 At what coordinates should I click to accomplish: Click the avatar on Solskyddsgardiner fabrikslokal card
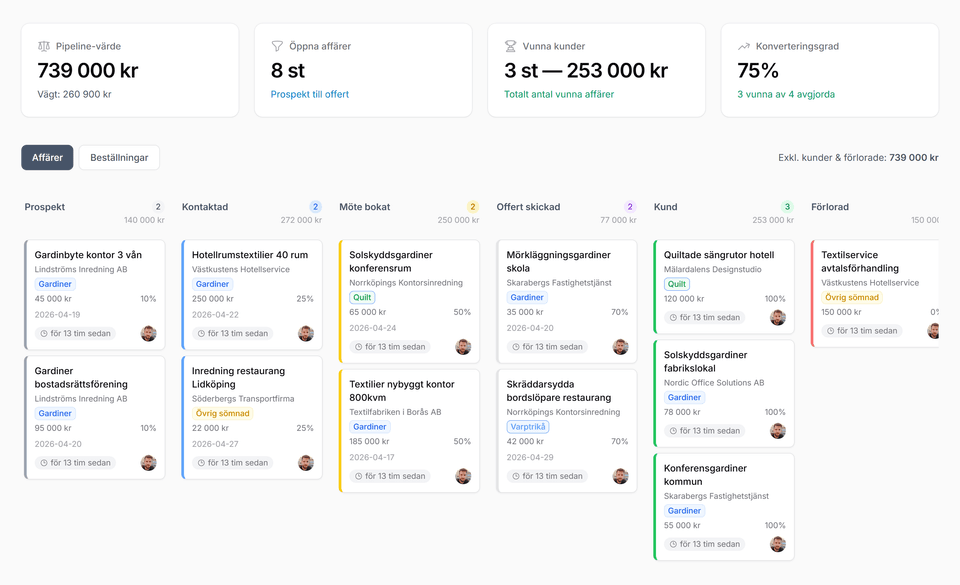tap(778, 430)
